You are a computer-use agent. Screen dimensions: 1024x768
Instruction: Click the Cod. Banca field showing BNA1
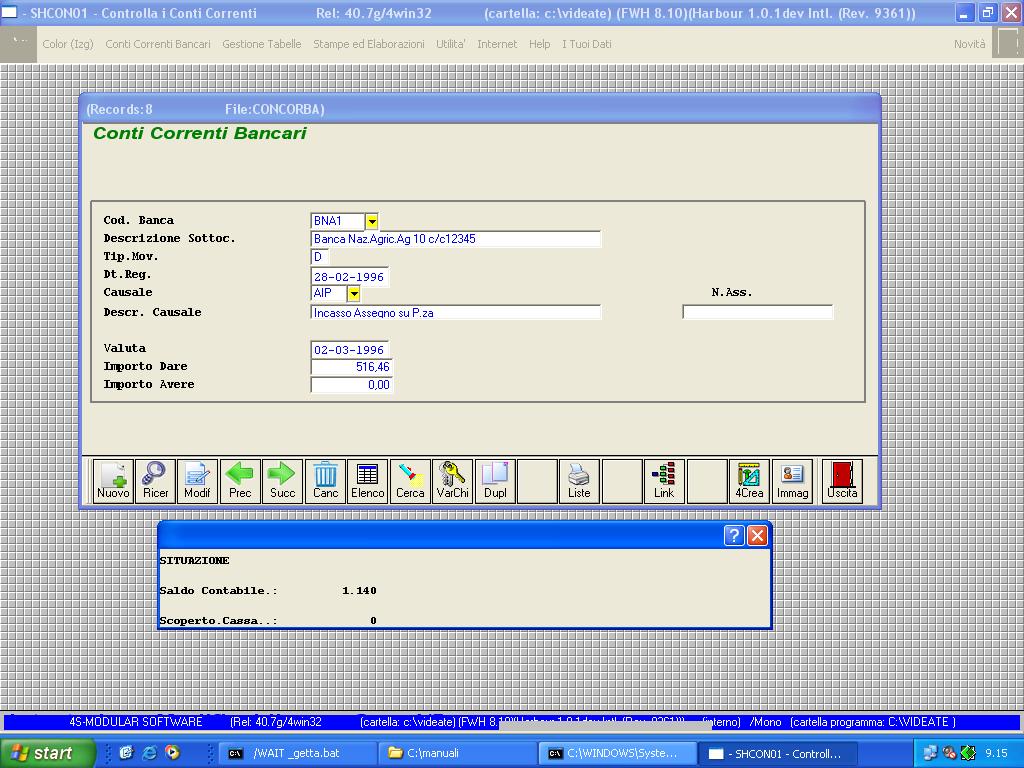[x=338, y=221]
